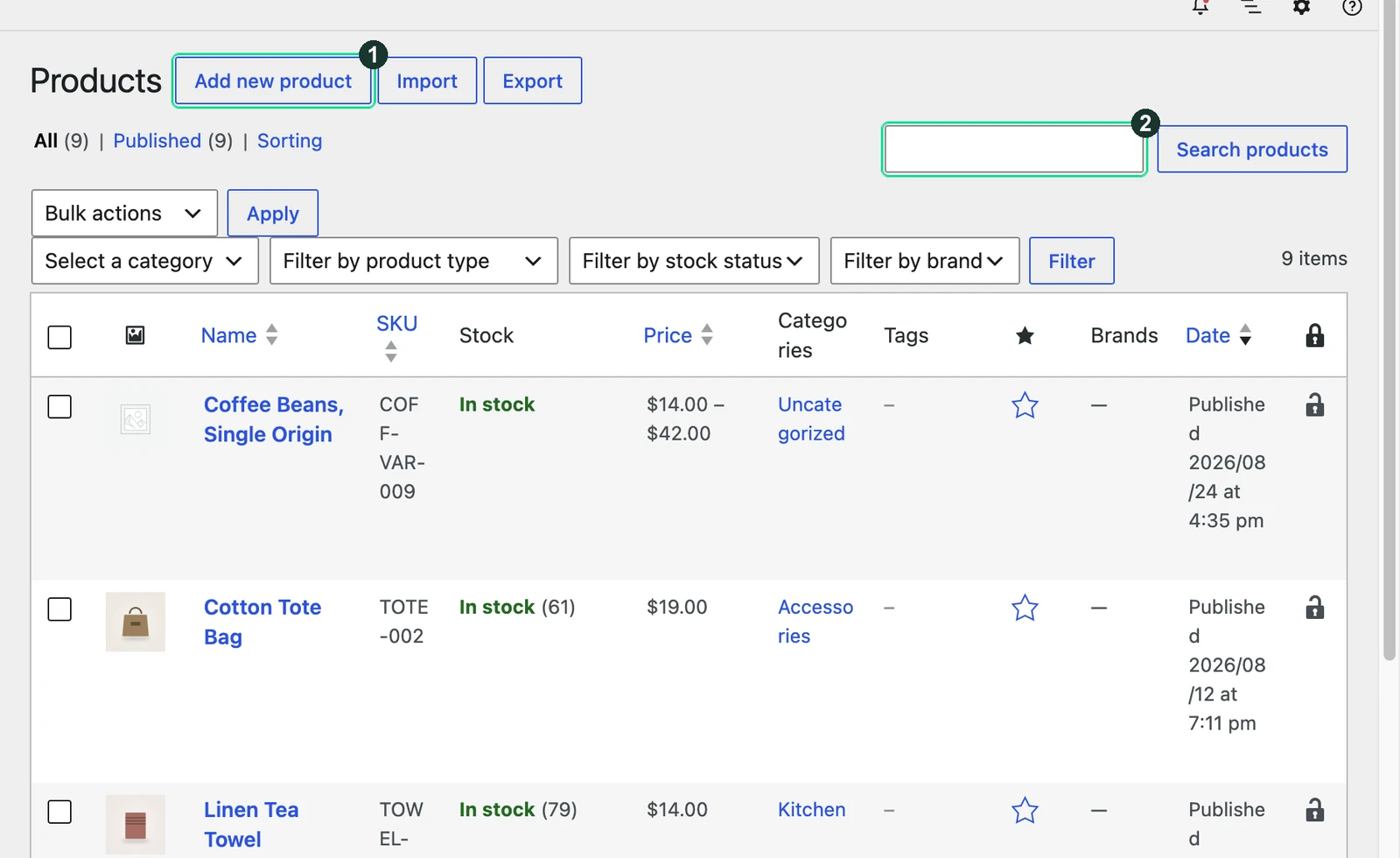Screen dimensions: 1400x858
Task: Sort products by Price header
Action: [x=668, y=335]
